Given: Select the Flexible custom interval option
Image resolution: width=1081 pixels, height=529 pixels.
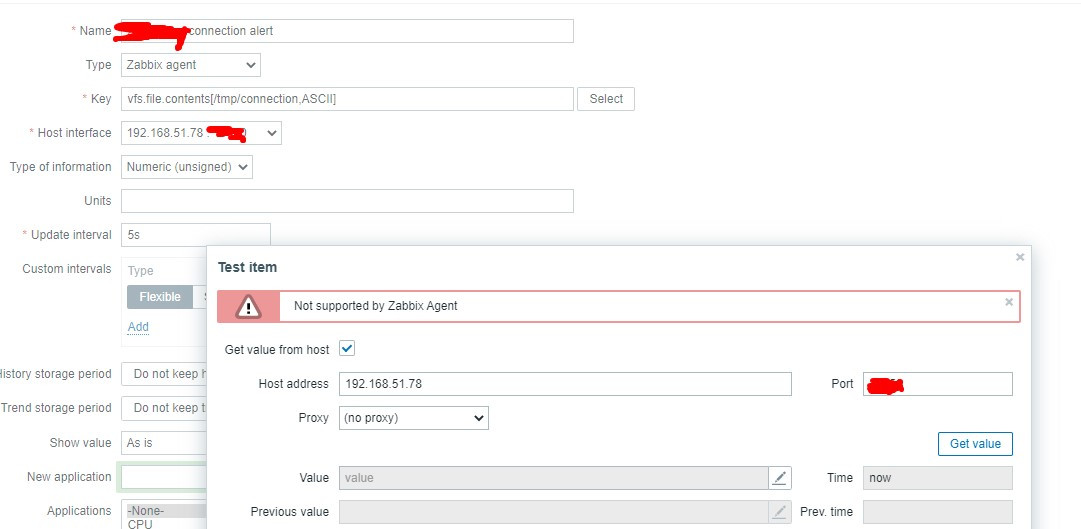Looking at the screenshot, I should tap(160, 297).
